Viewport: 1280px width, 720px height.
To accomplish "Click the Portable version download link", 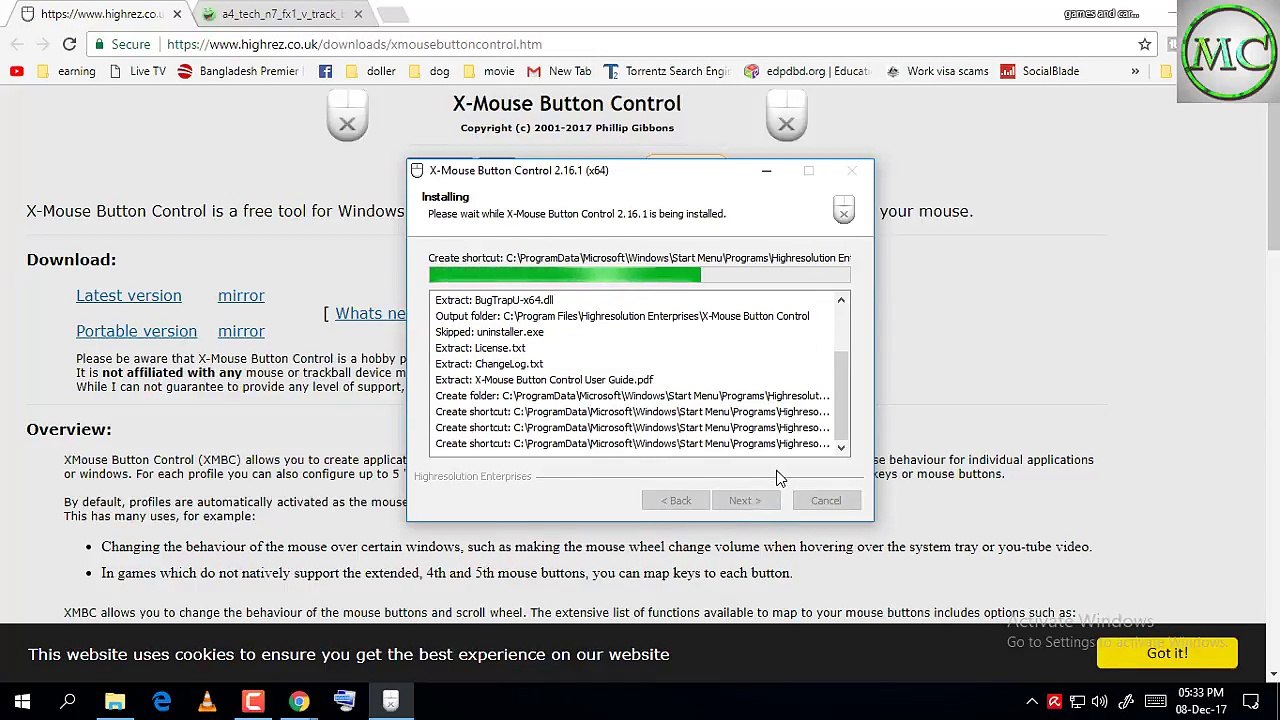I will 136,331.
